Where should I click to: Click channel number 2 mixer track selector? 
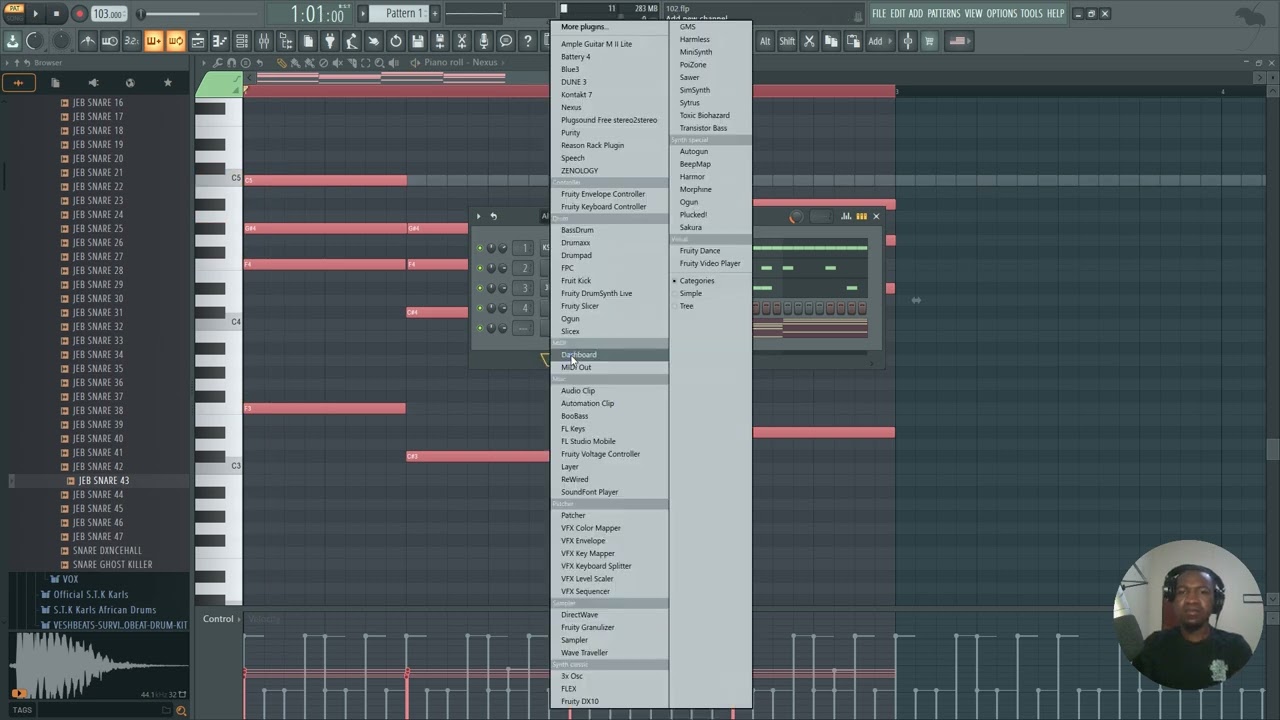pos(524,268)
